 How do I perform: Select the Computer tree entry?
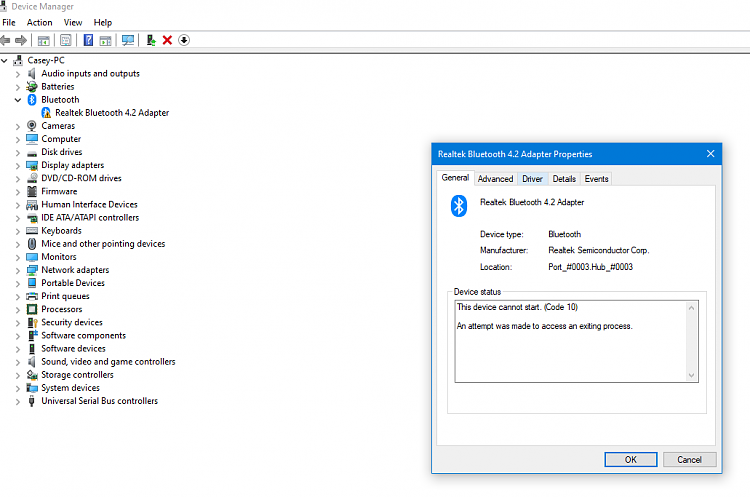tap(61, 139)
